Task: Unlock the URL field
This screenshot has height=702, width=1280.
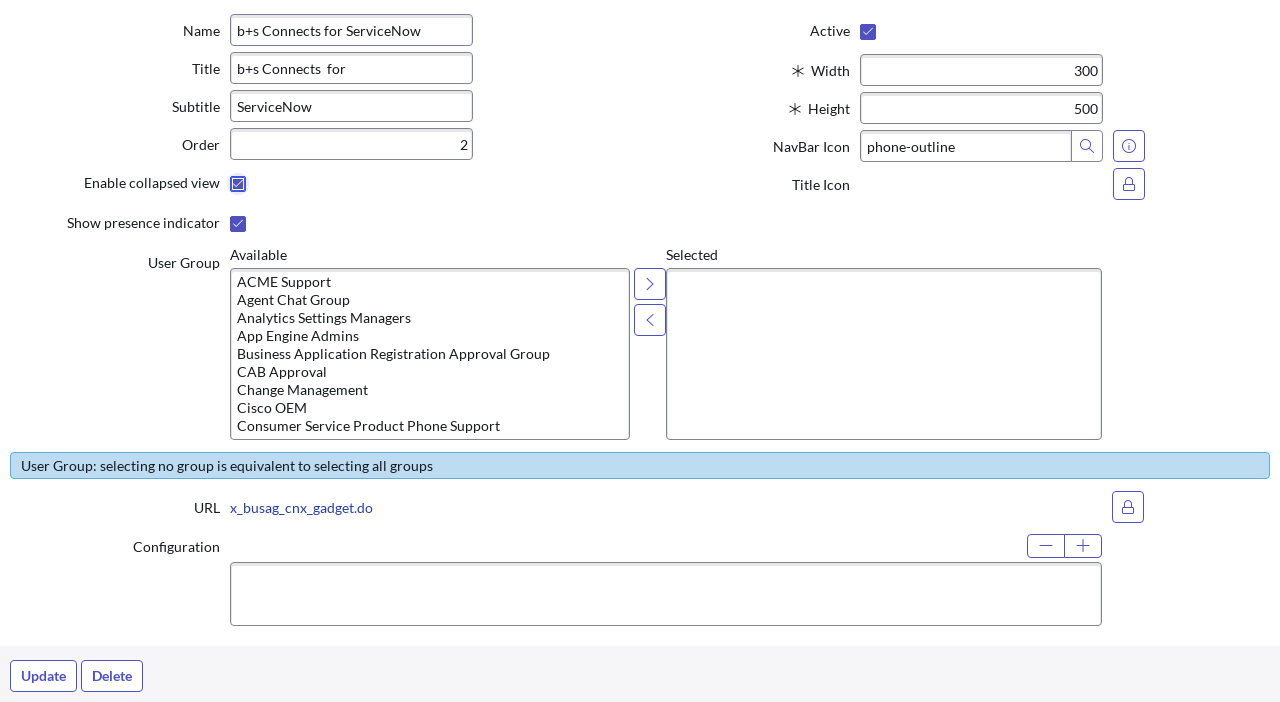Action: (x=1128, y=507)
